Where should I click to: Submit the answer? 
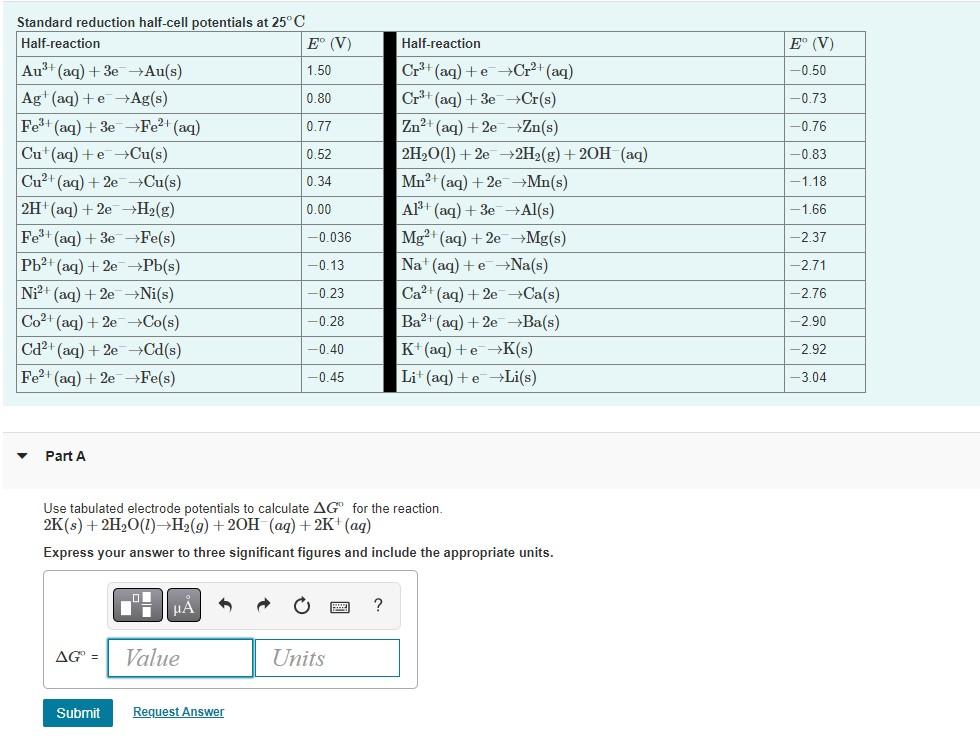pyautogui.click(x=77, y=713)
